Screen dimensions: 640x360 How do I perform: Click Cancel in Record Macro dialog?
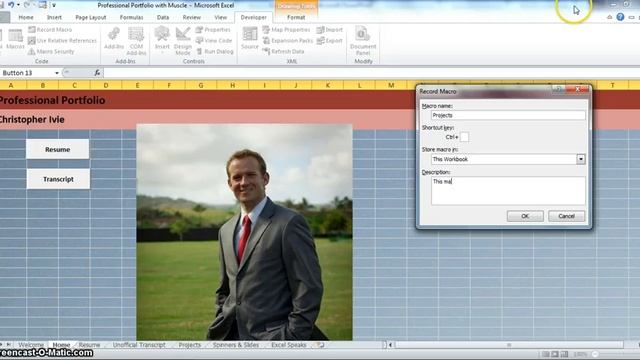point(566,216)
